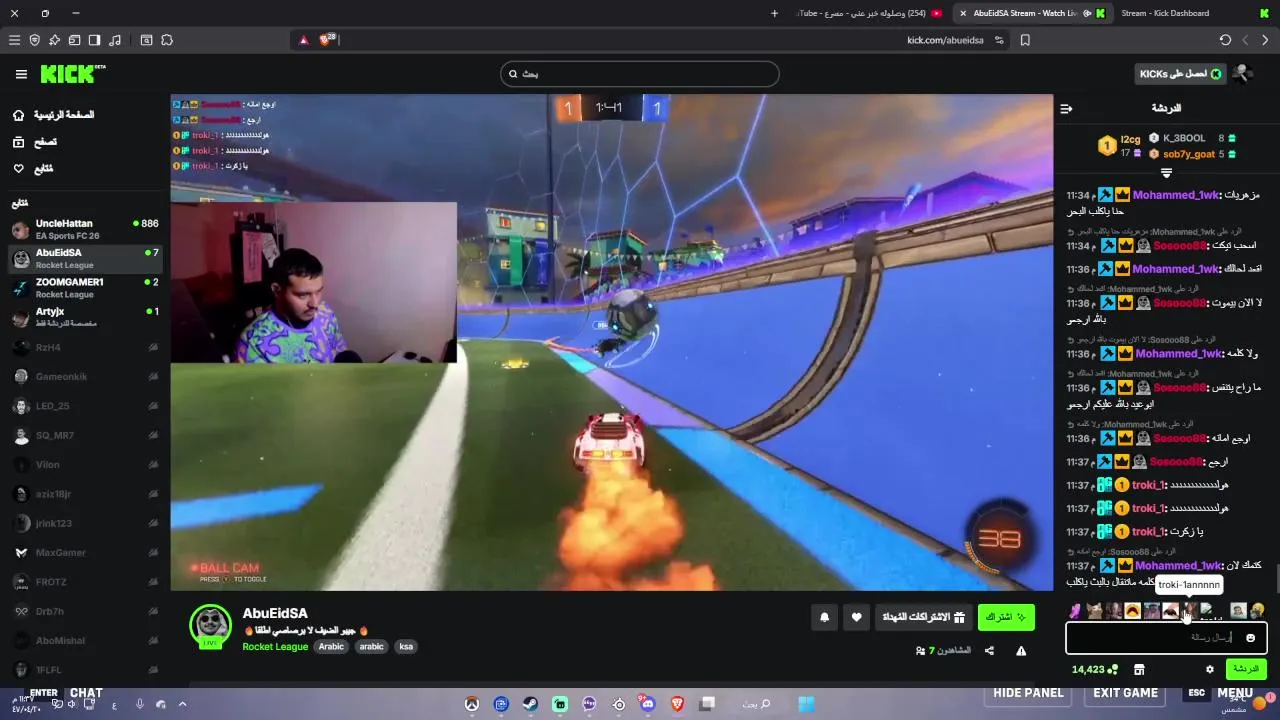This screenshot has height=720, width=1280.
Task: Expand the leaderboard chevron below gifters
Action: point(1166,174)
